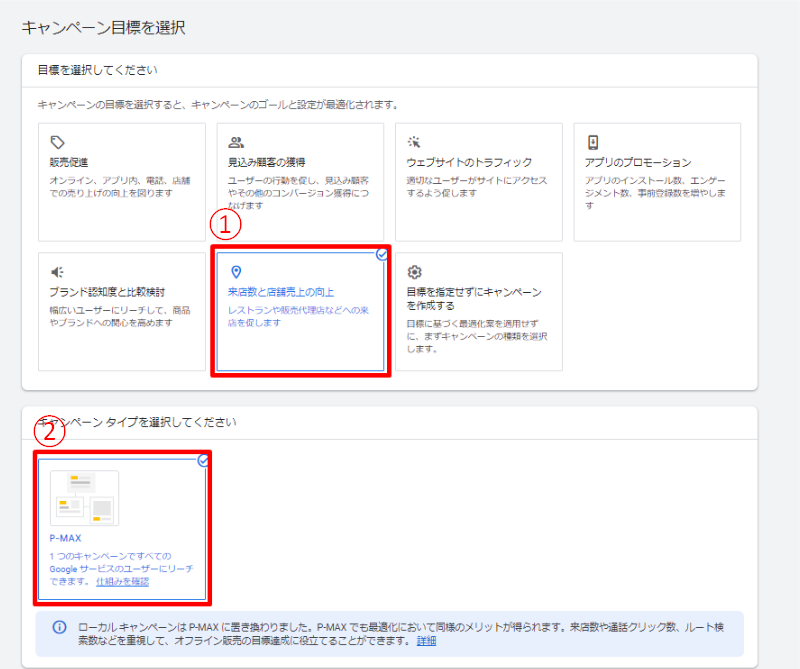Choose 目標を指定せずにキャンペーンを作成する option title

tap(474, 298)
